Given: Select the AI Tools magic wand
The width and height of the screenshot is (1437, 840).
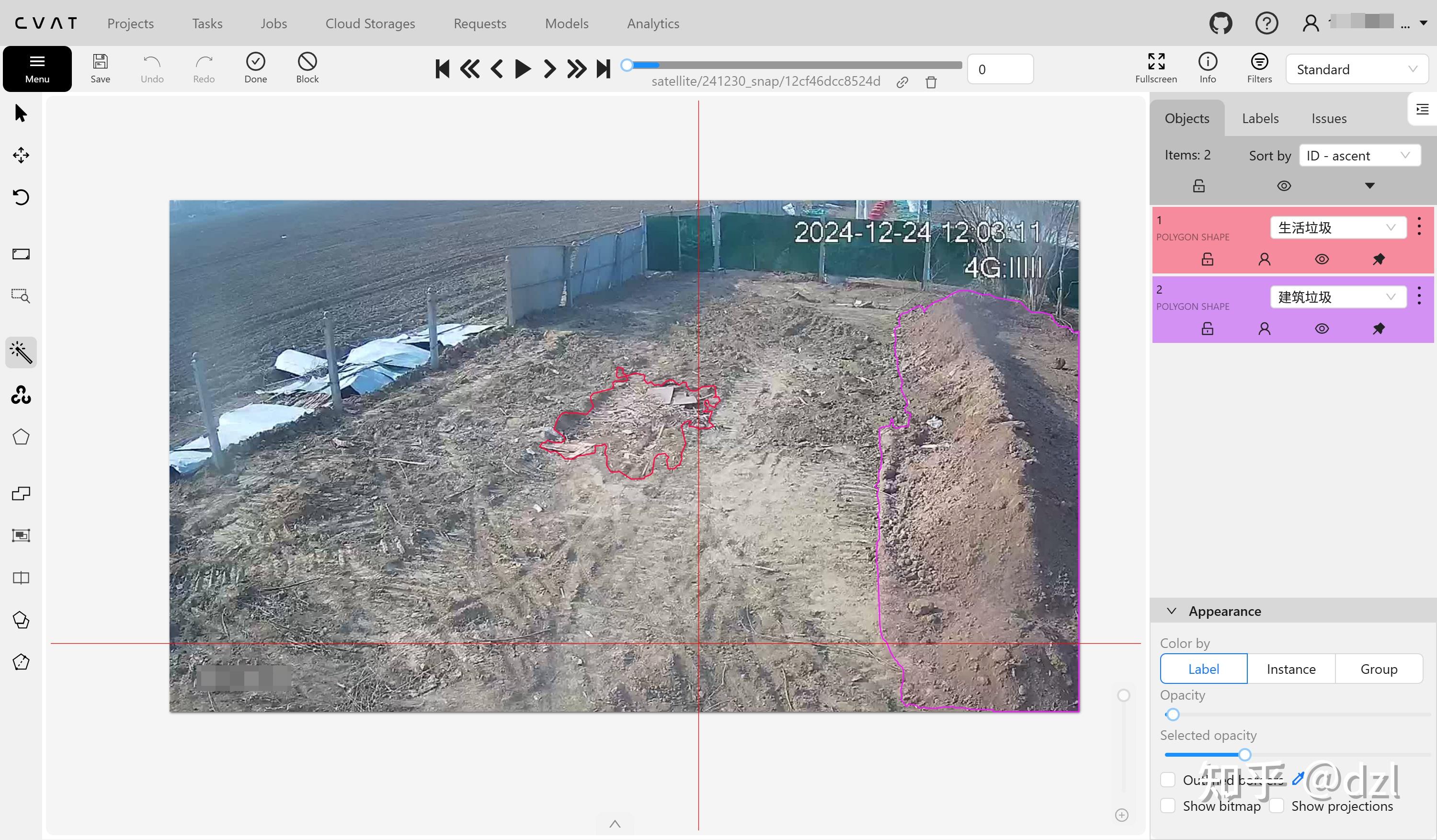Looking at the screenshot, I should 21,352.
